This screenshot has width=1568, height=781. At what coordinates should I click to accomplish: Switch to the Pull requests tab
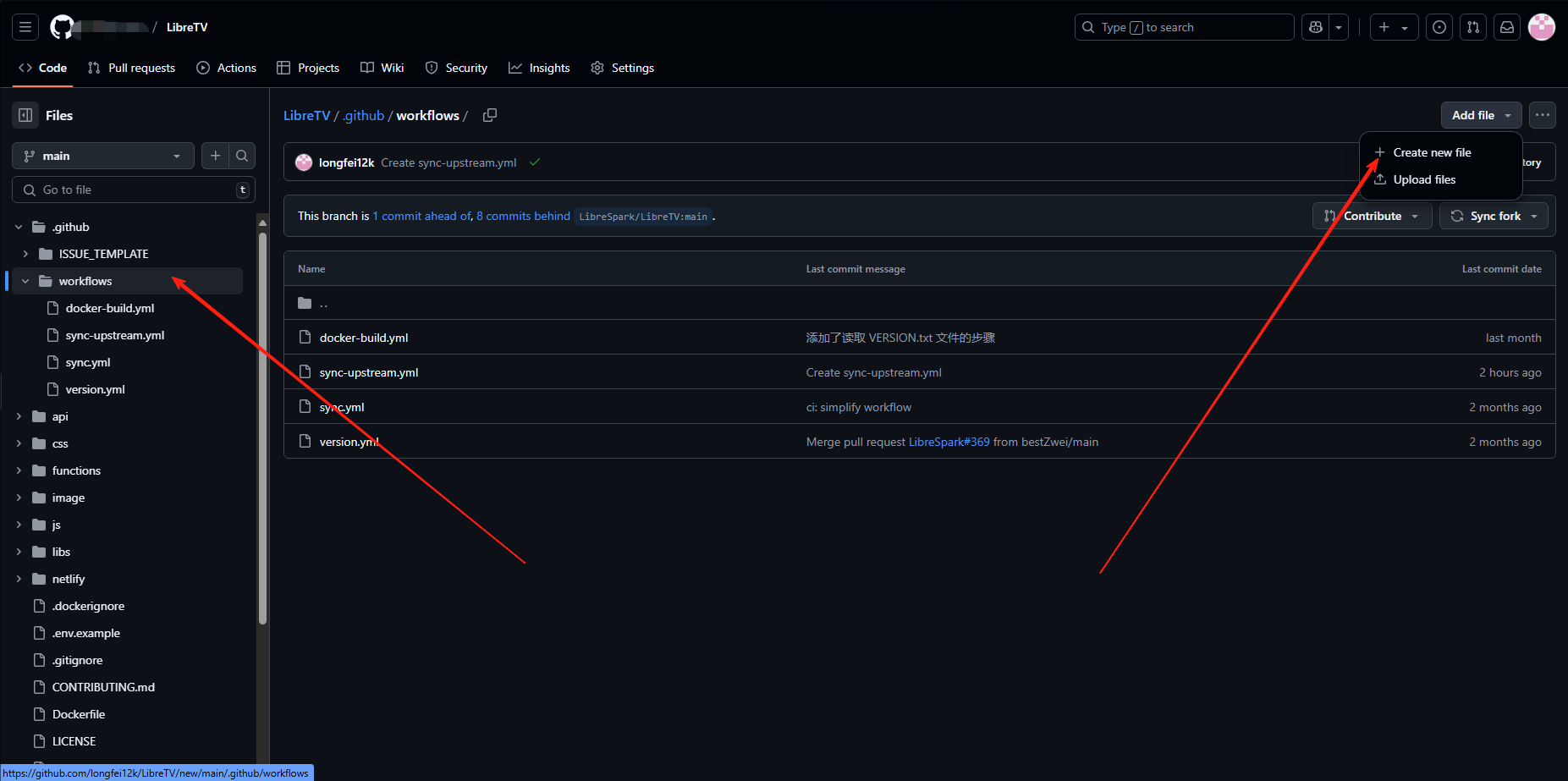[x=131, y=68]
